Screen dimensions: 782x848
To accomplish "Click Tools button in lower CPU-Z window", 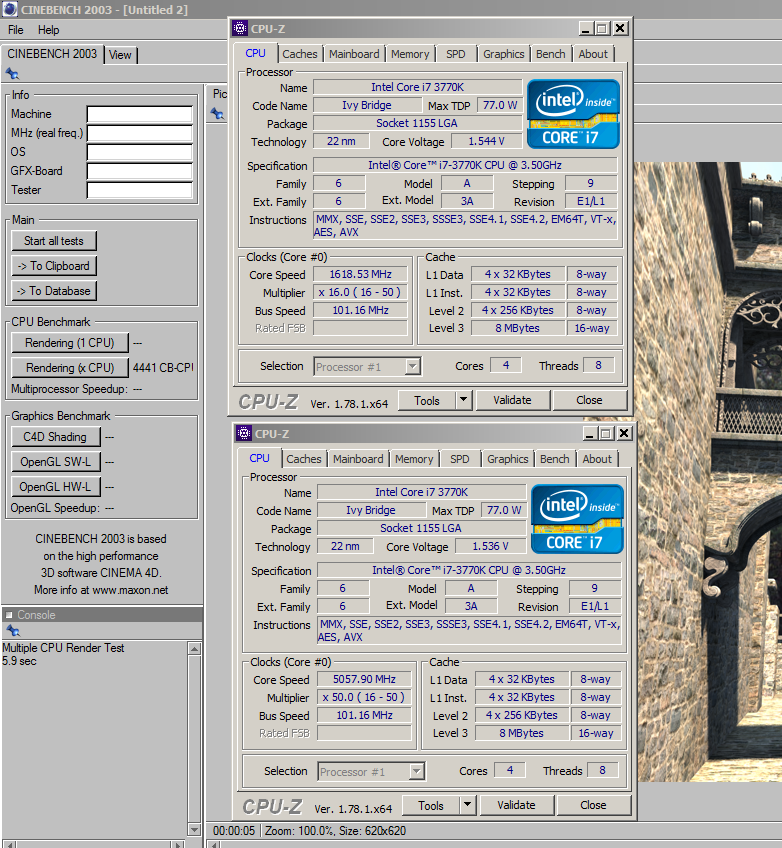I will coord(431,806).
